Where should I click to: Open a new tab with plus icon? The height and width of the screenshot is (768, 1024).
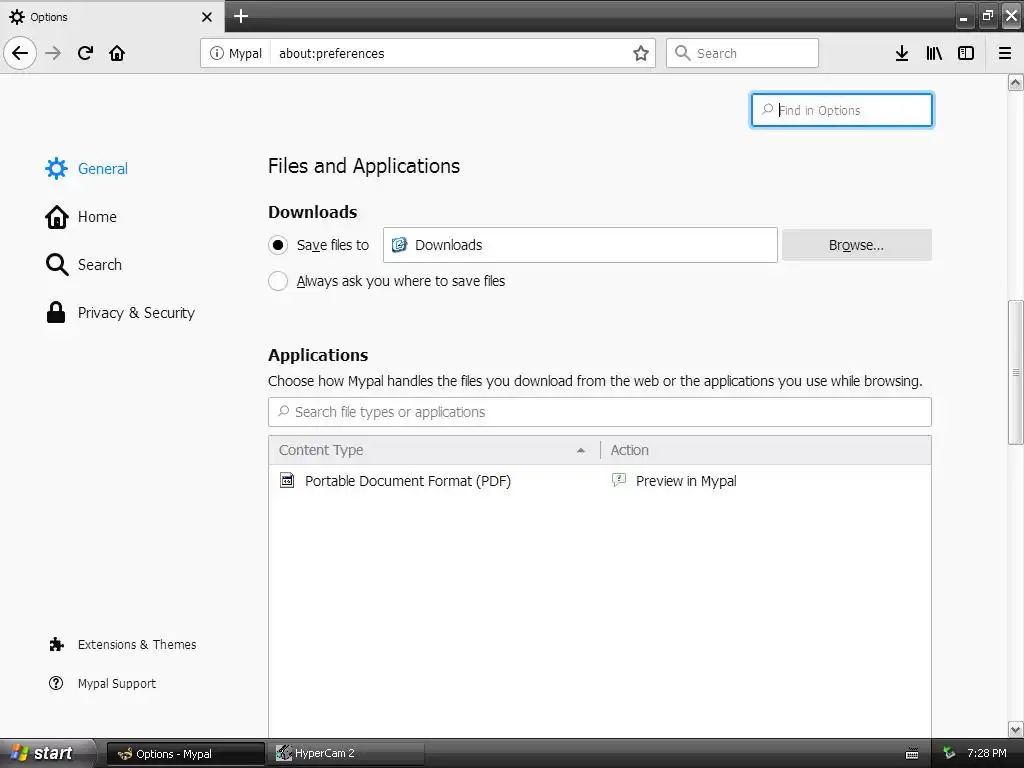tap(241, 16)
